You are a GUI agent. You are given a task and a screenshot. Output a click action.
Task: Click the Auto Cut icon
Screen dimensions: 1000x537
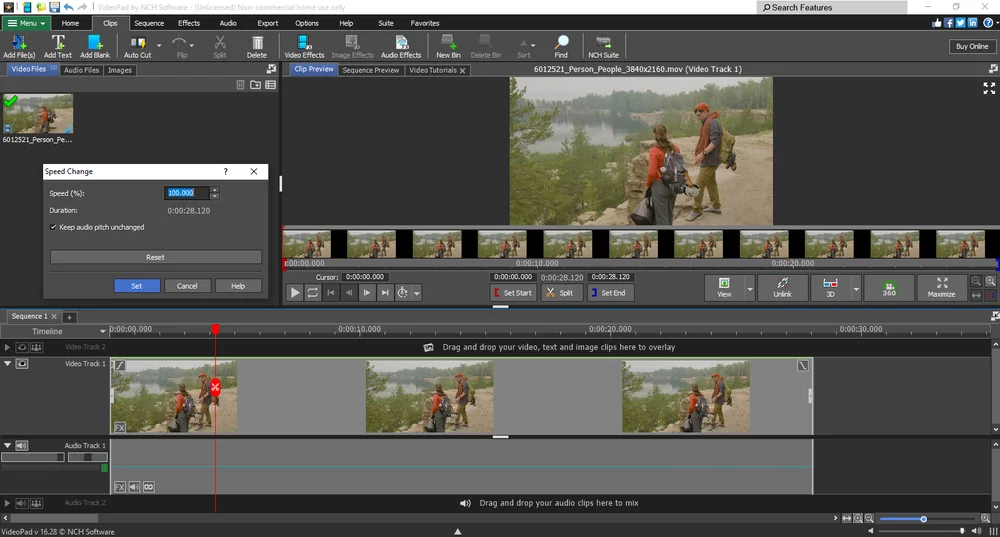coord(137,46)
